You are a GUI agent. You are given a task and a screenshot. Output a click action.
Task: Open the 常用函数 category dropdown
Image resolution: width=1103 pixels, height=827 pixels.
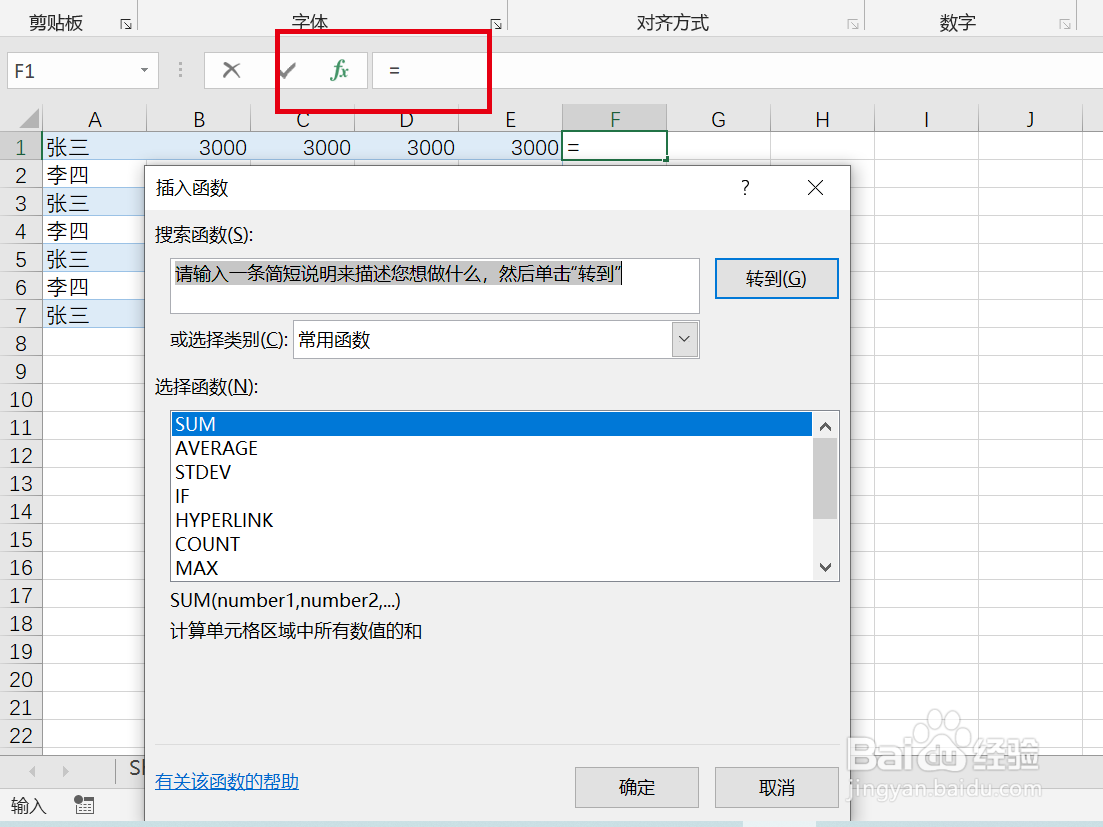pos(684,339)
